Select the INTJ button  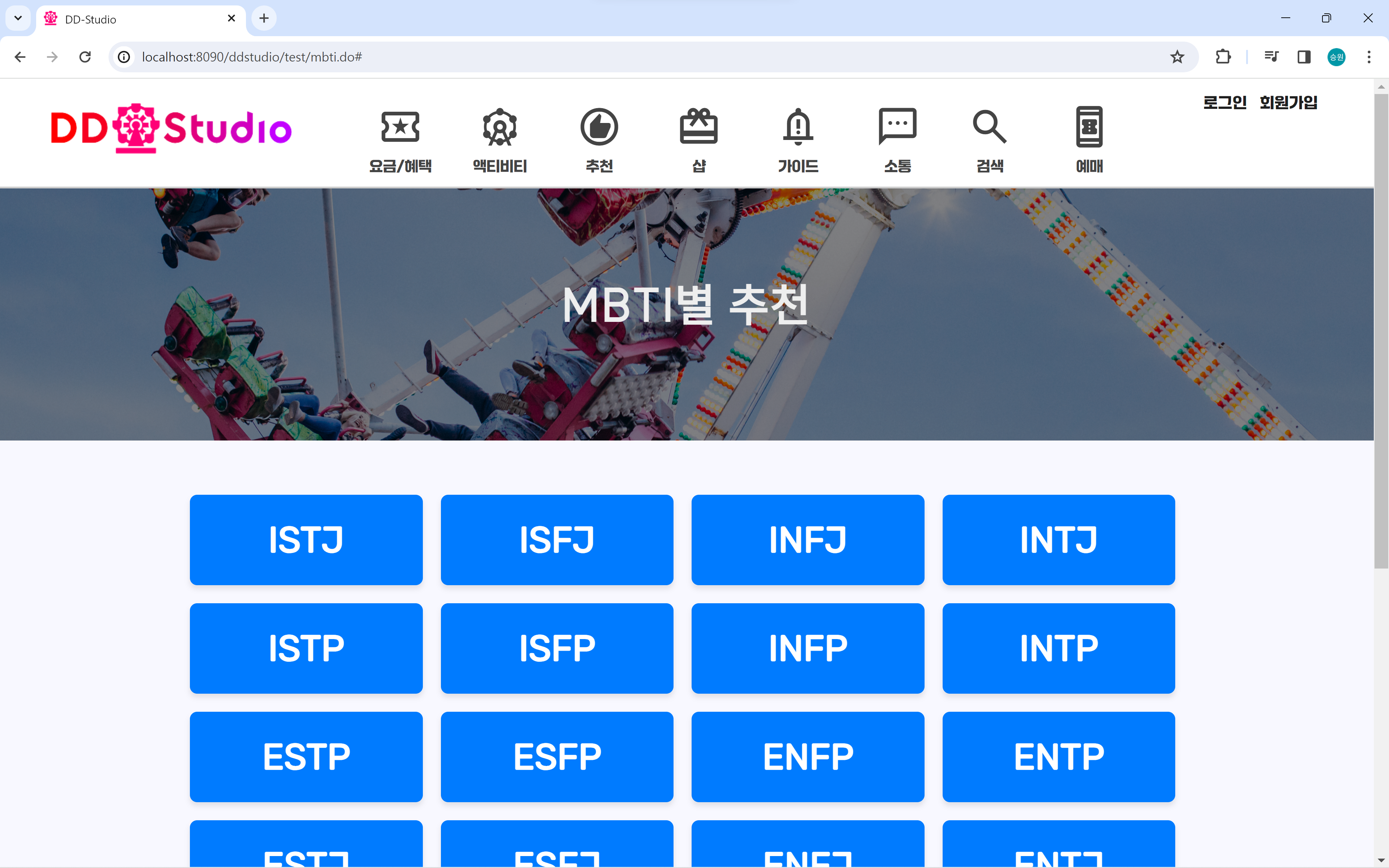(x=1058, y=540)
